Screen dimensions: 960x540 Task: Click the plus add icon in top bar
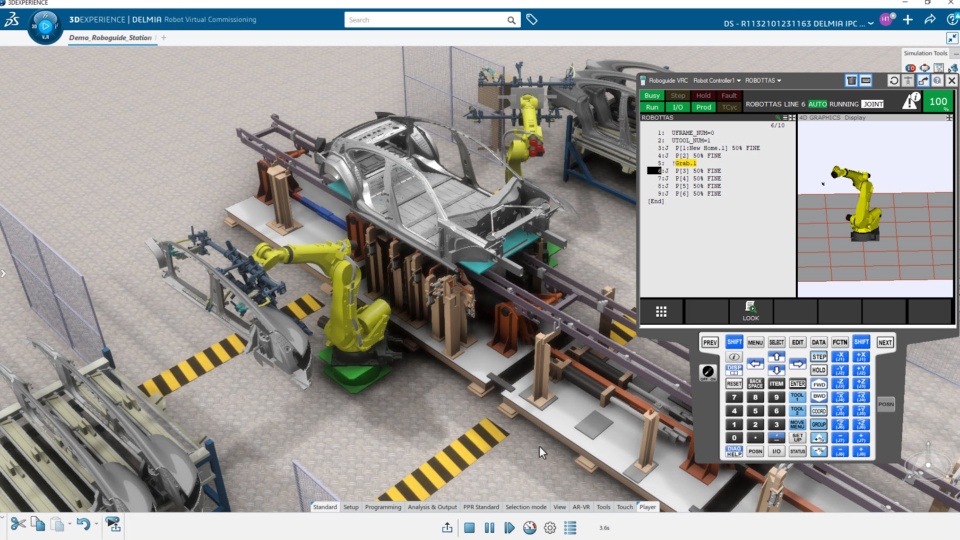908,20
